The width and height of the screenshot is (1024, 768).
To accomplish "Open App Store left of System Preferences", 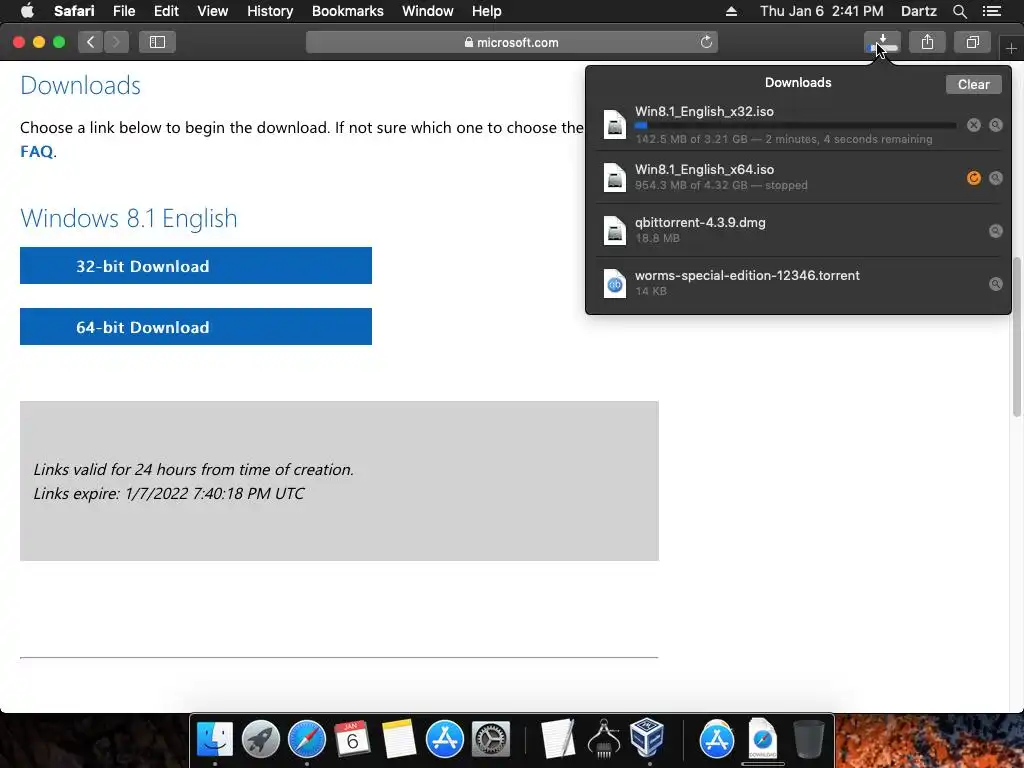I will [x=445, y=739].
